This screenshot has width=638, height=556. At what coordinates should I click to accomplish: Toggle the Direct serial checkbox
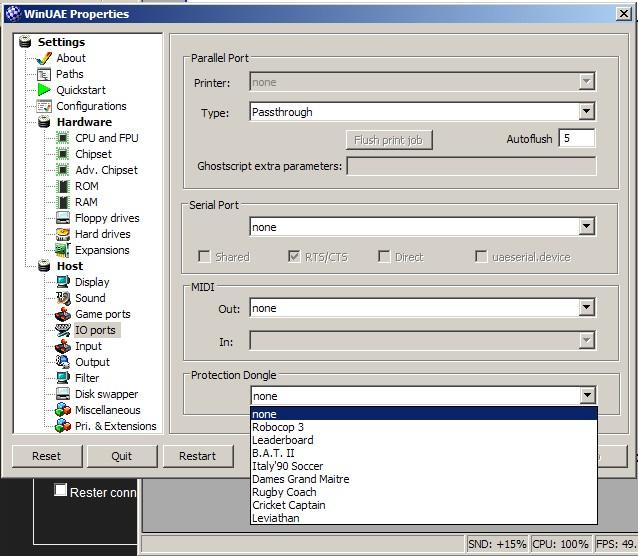384,257
